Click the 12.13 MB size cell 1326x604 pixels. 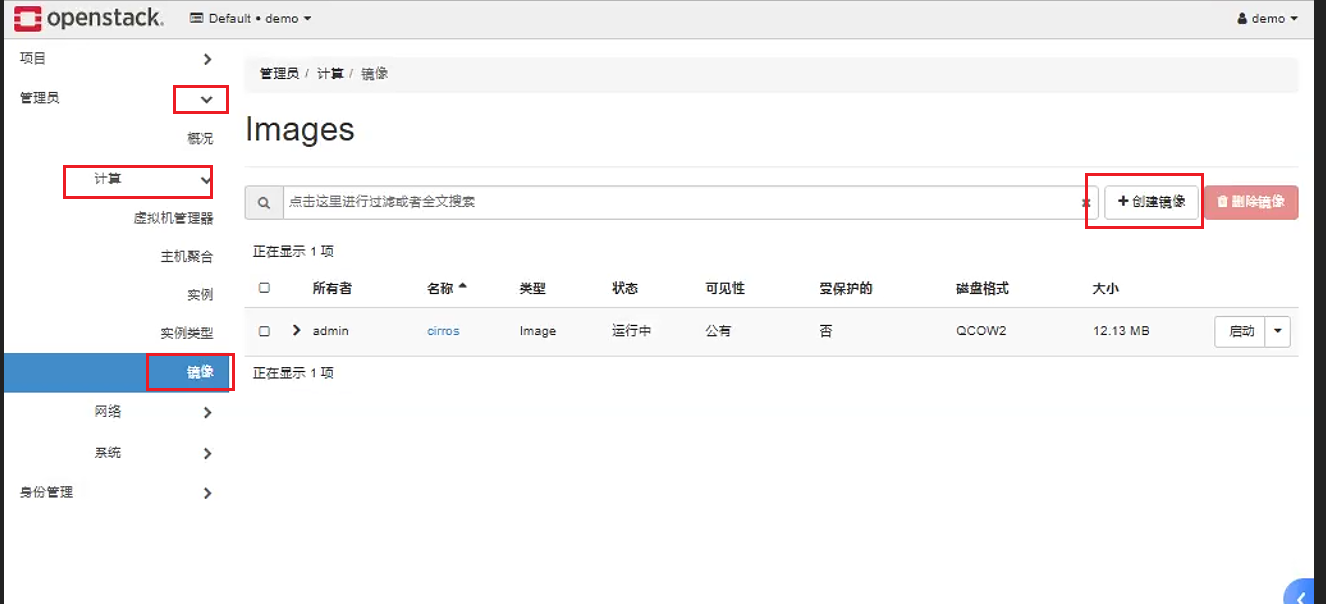(1121, 331)
